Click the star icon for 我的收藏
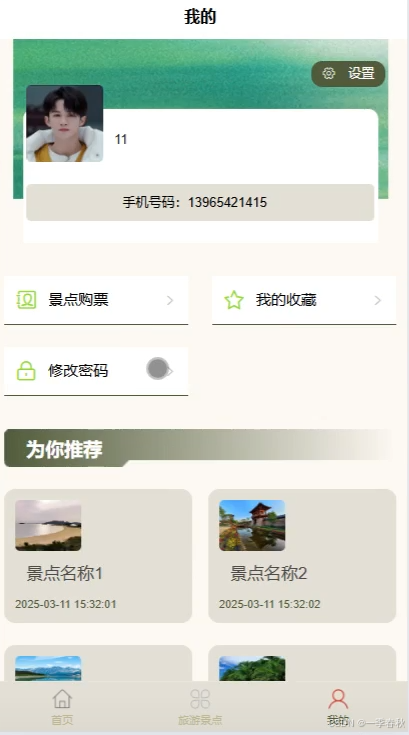Viewport: 409px width, 735px height. (x=234, y=300)
